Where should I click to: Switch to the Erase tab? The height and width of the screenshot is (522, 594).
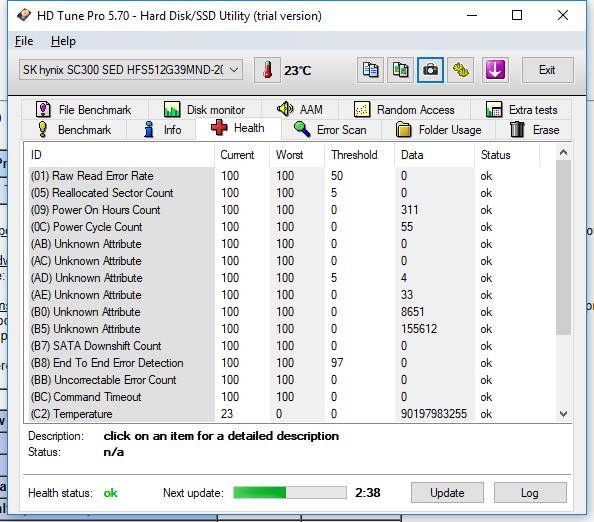click(534, 130)
